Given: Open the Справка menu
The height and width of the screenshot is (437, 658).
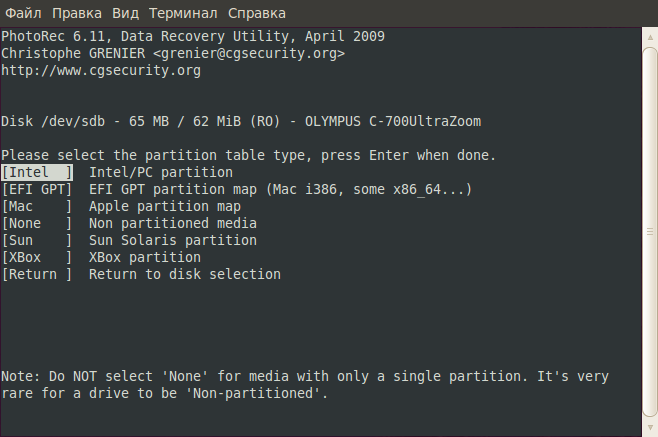Looking at the screenshot, I should [257, 13].
